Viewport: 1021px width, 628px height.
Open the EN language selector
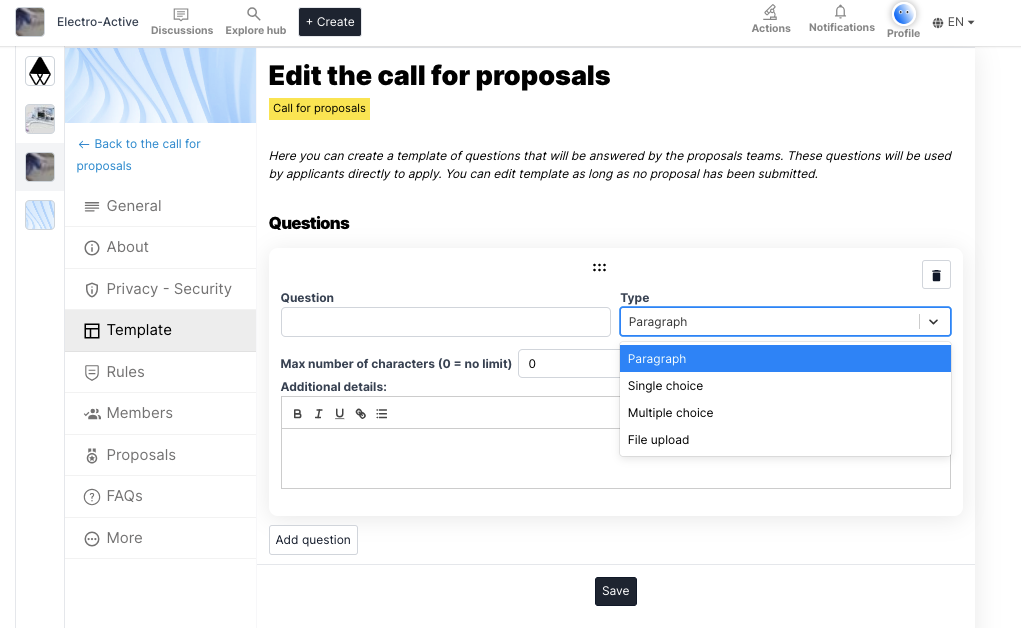(x=953, y=22)
